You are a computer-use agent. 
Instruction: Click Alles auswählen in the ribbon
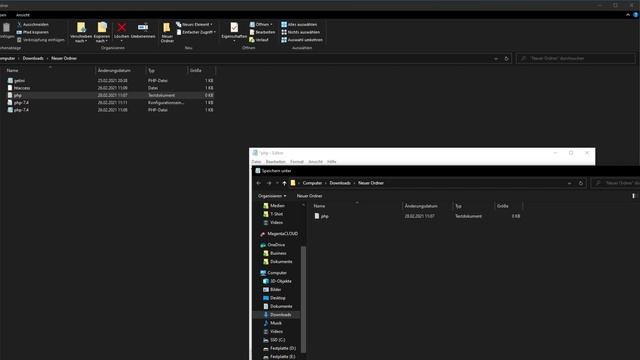point(299,24)
